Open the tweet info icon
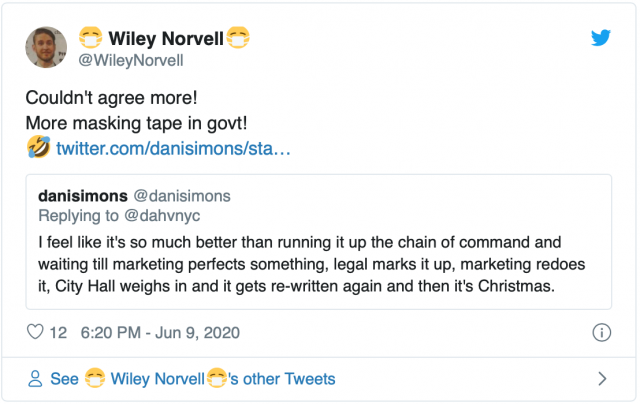640x404 pixels. [x=602, y=332]
